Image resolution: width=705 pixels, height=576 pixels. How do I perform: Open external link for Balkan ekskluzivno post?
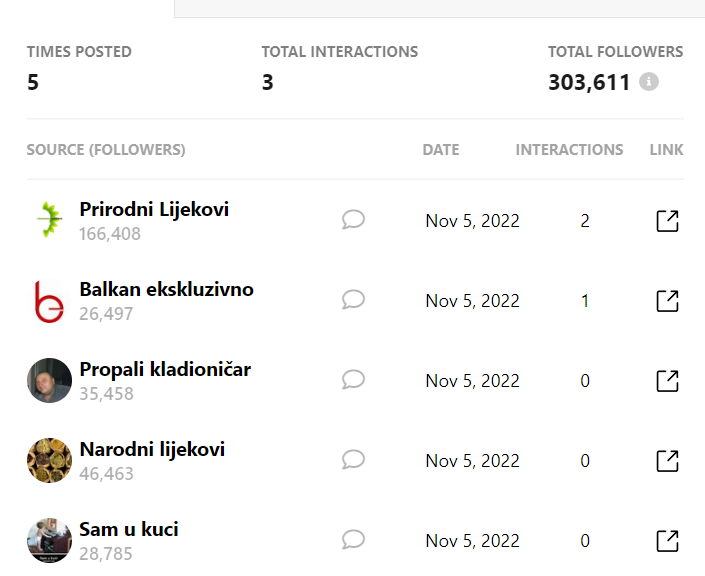tap(668, 301)
